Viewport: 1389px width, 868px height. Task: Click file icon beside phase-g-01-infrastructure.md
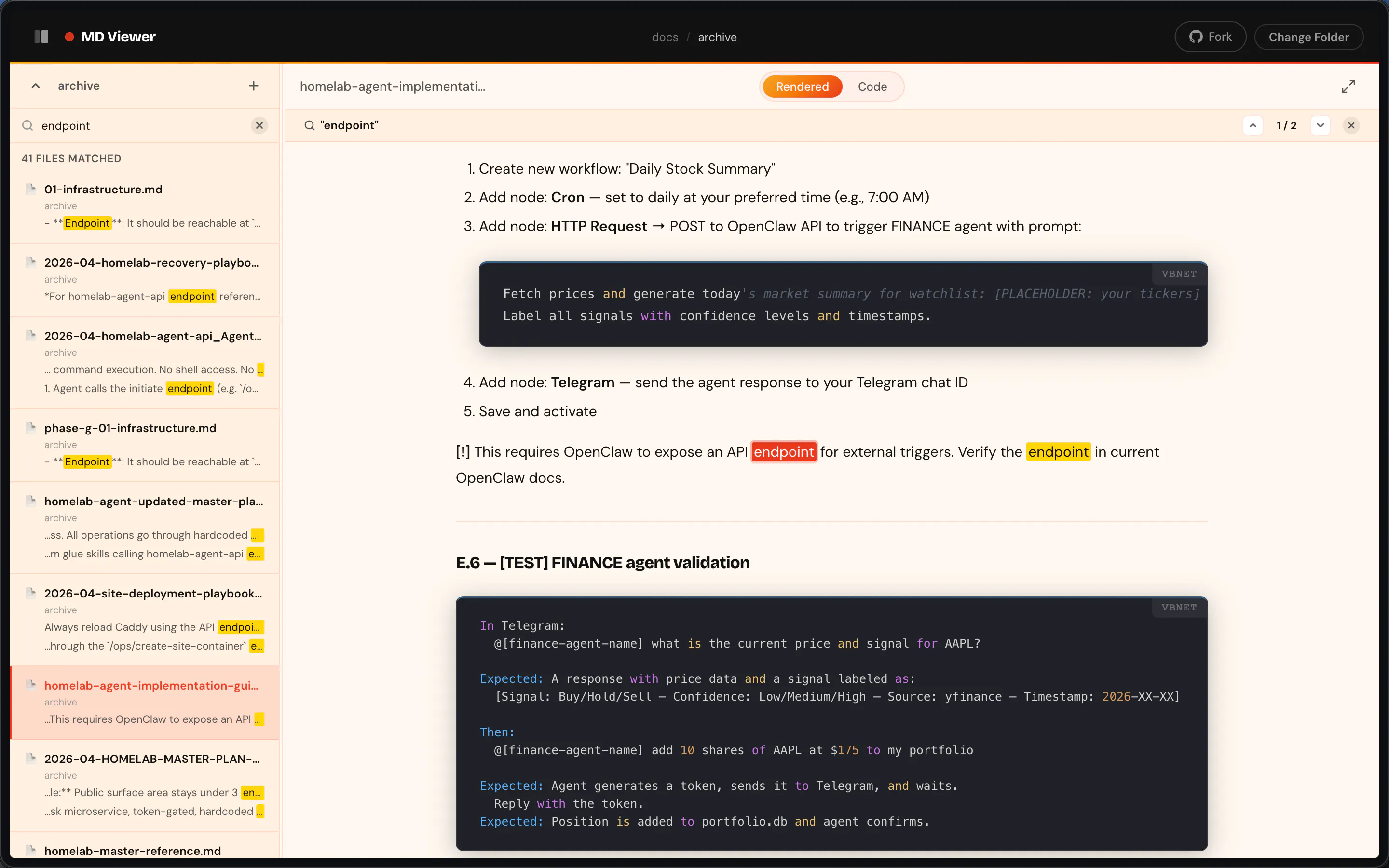(31, 428)
